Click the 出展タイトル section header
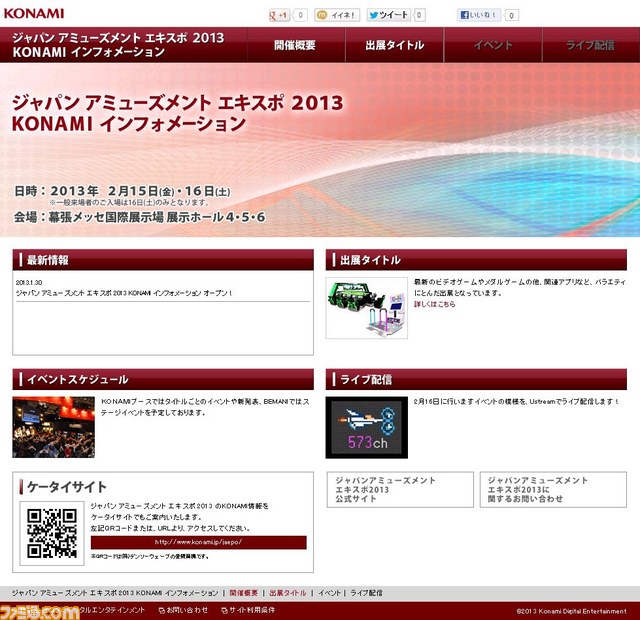The width and height of the screenshot is (640, 620). coord(476,260)
